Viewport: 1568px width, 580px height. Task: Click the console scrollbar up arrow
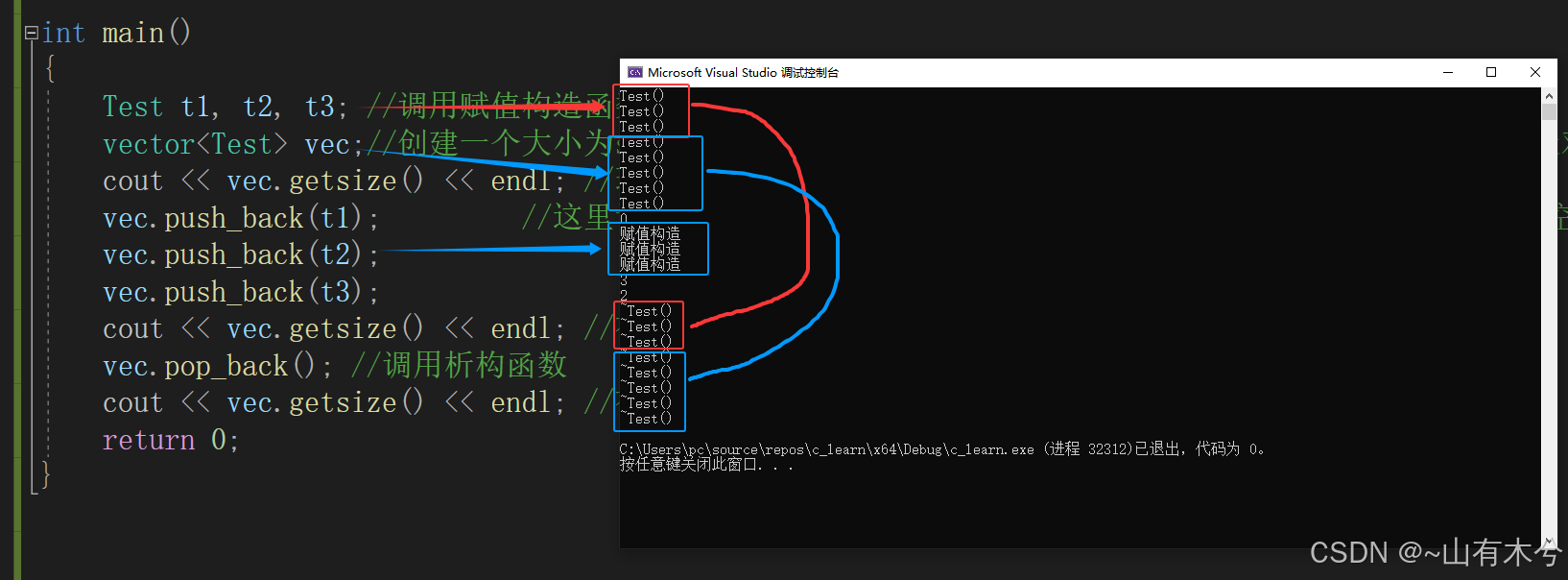(x=1549, y=96)
